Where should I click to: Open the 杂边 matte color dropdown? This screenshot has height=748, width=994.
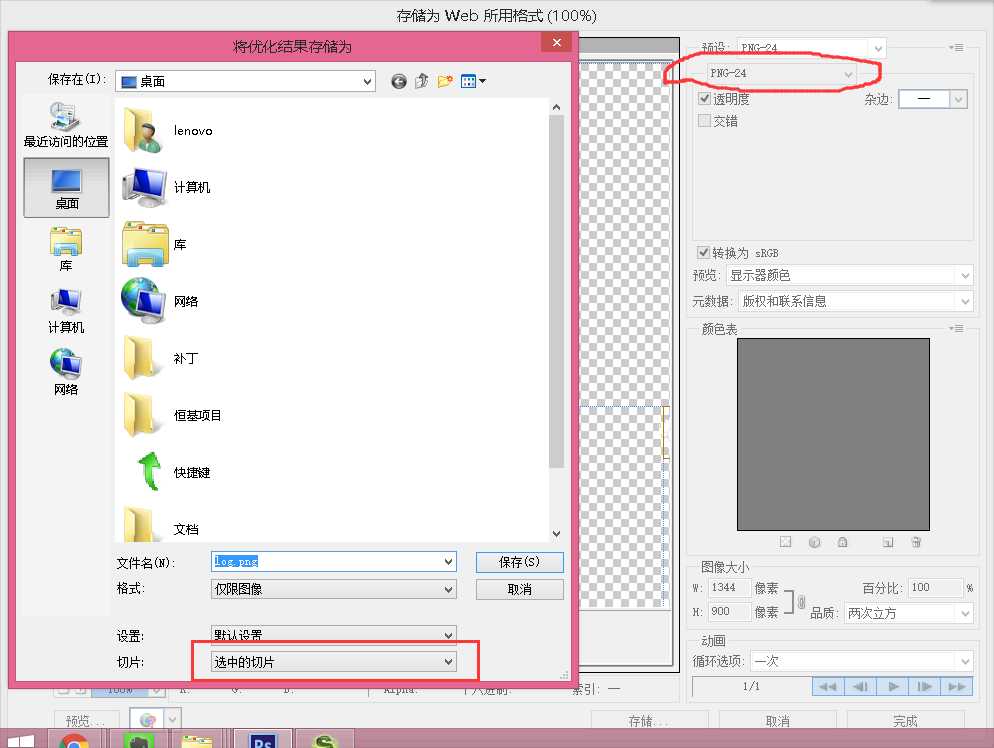933,99
